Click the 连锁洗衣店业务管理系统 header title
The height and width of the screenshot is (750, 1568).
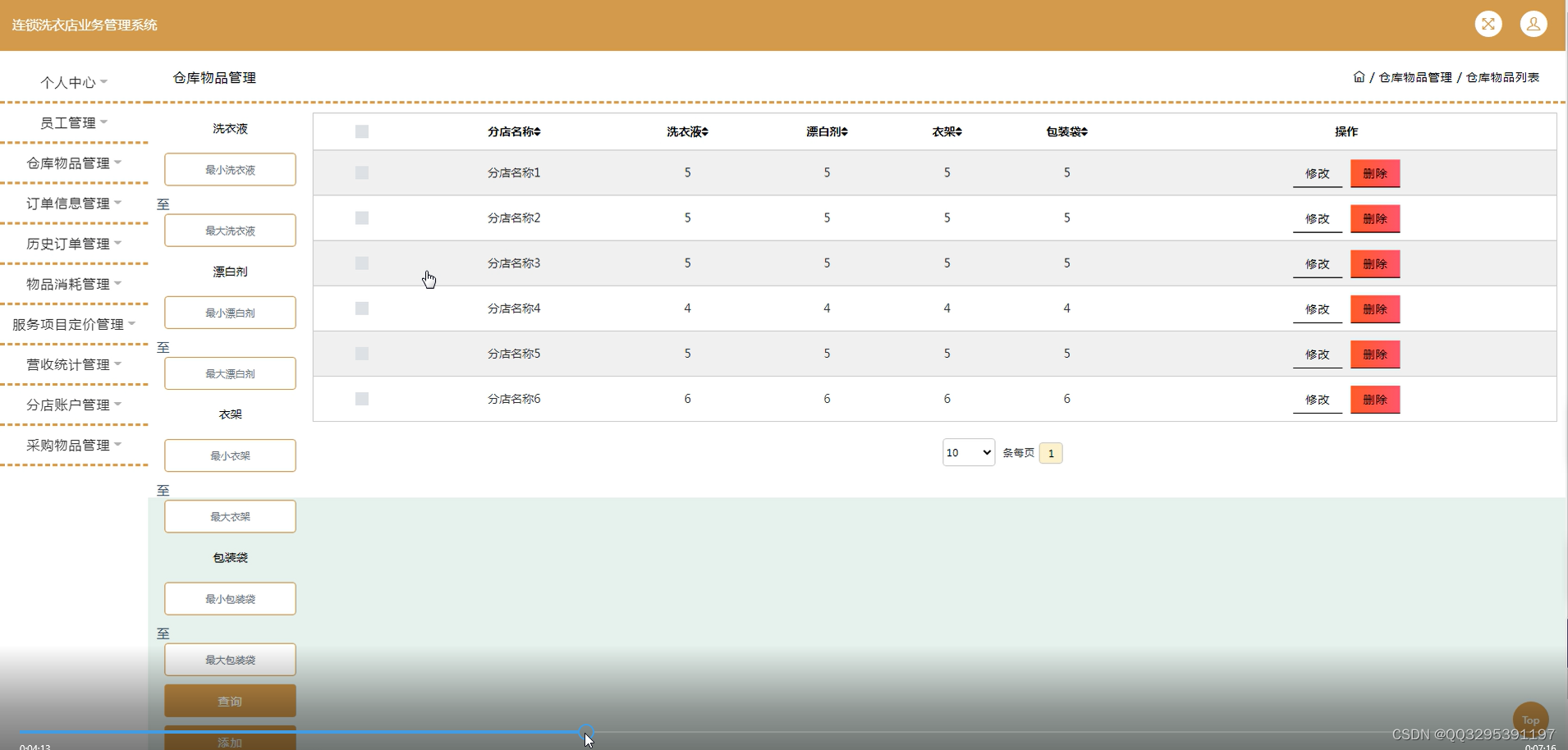coord(85,25)
